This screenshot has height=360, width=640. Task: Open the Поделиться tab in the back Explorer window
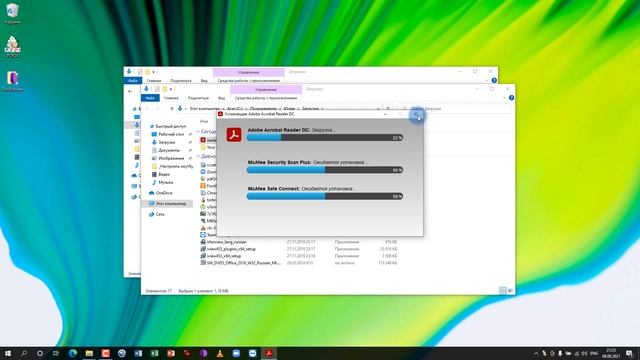tap(181, 81)
